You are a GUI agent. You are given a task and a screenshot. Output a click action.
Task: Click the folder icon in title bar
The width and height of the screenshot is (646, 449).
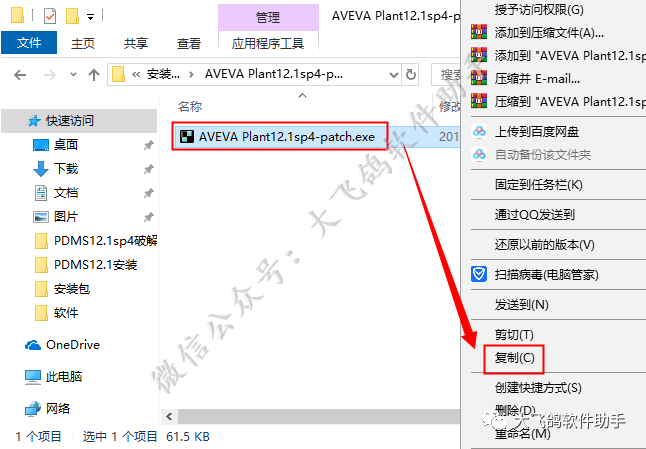click(x=17, y=15)
